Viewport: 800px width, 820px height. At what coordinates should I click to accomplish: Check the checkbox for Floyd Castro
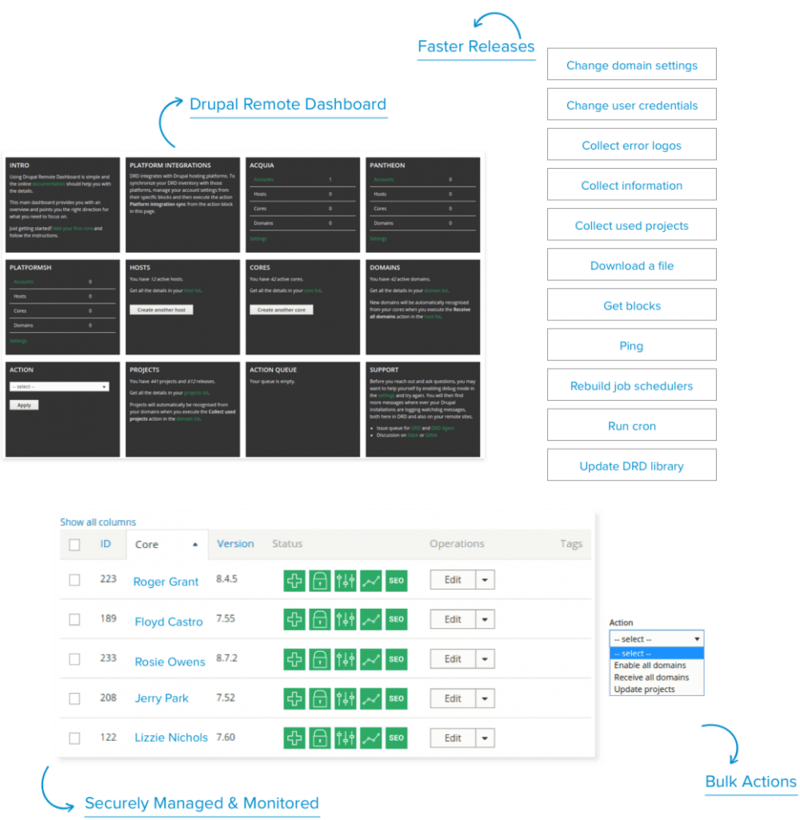coord(73,619)
